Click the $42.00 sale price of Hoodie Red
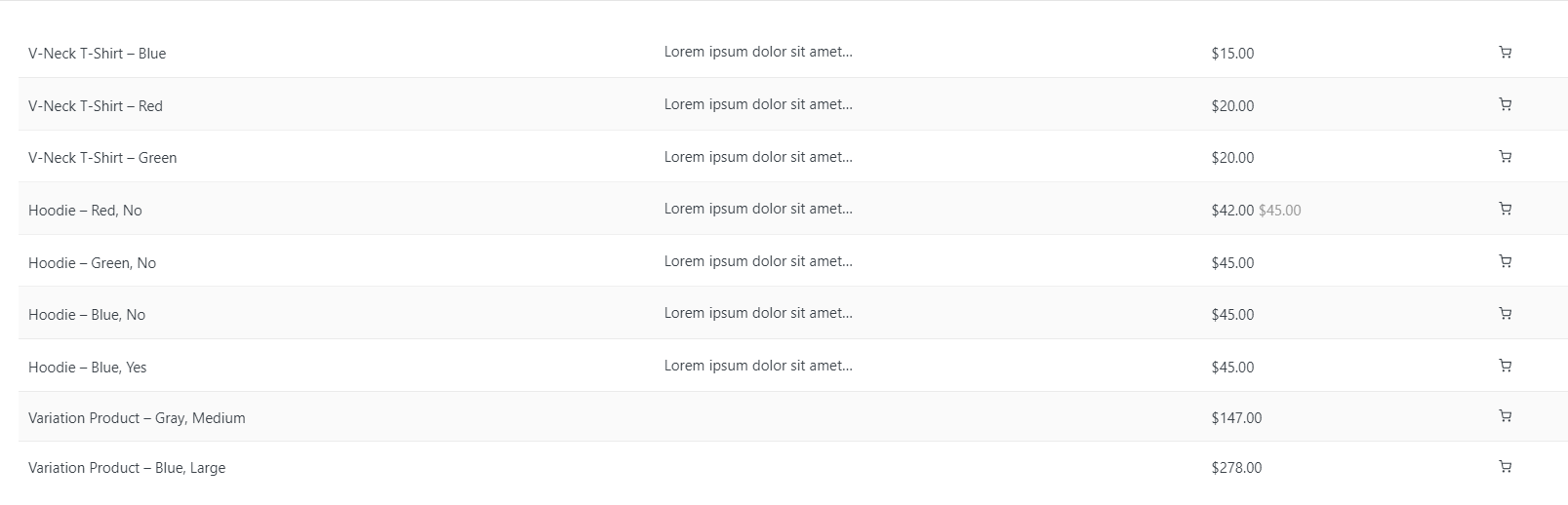The height and width of the screenshot is (505, 1568). coord(1232,211)
